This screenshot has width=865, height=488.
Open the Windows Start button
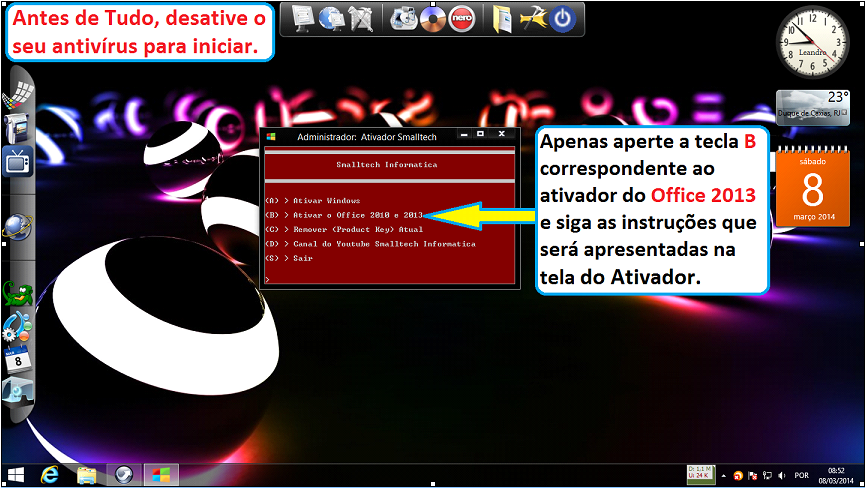coord(16,475)
